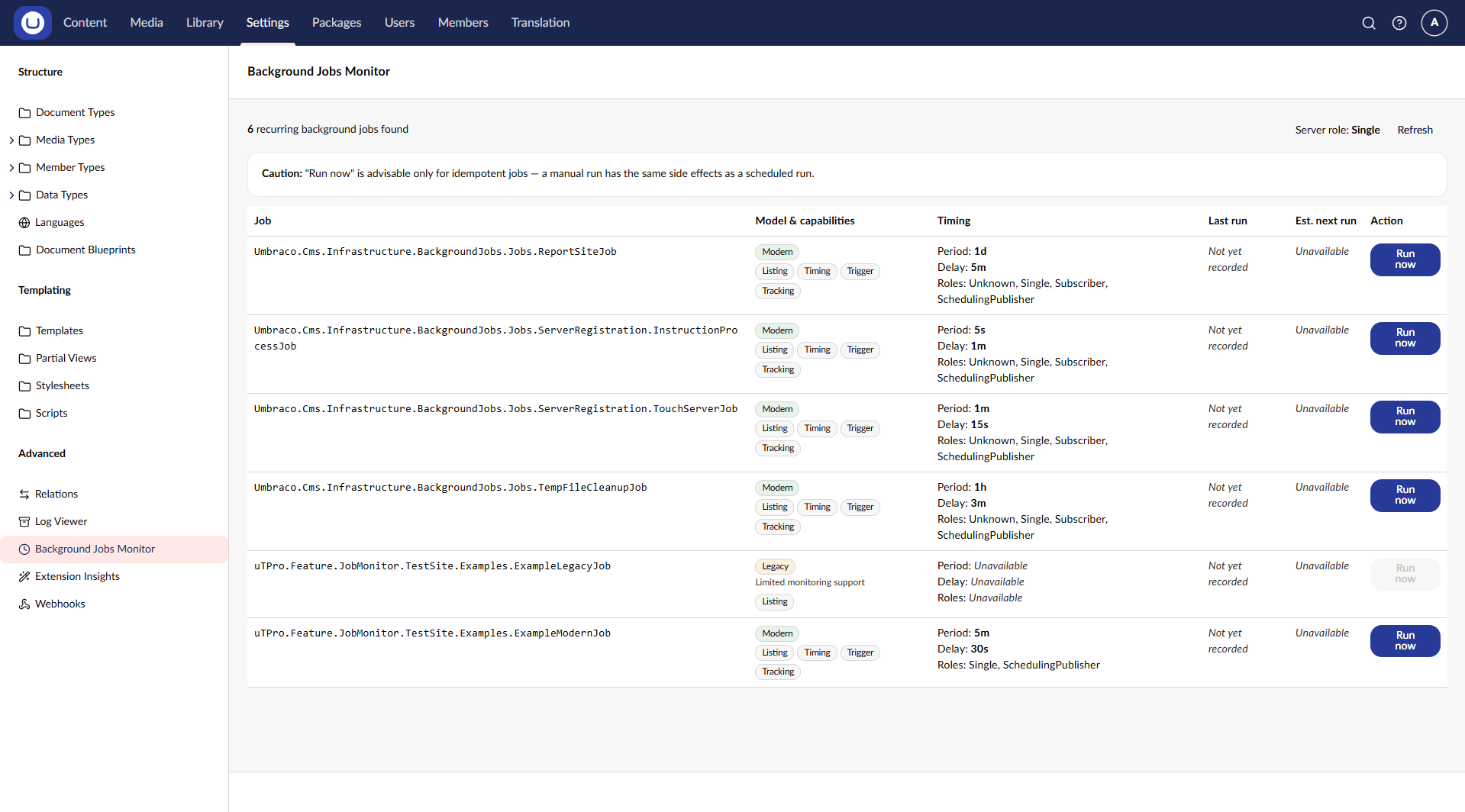
Task: Switch to the Members section
Action: click(x=463, y=23)
